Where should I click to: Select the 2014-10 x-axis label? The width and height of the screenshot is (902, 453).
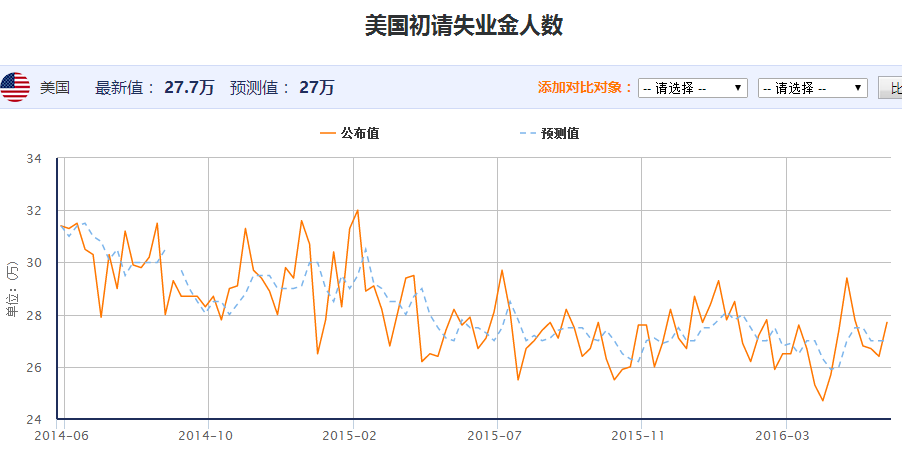click(x=208, y=436)
